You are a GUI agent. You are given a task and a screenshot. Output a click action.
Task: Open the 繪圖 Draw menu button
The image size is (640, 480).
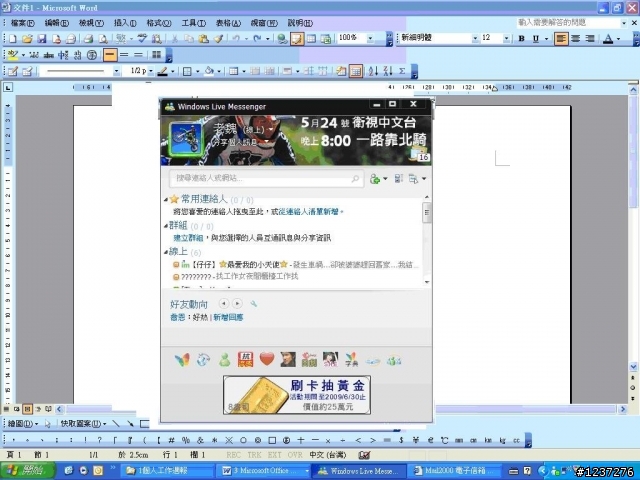pos(23,424)
